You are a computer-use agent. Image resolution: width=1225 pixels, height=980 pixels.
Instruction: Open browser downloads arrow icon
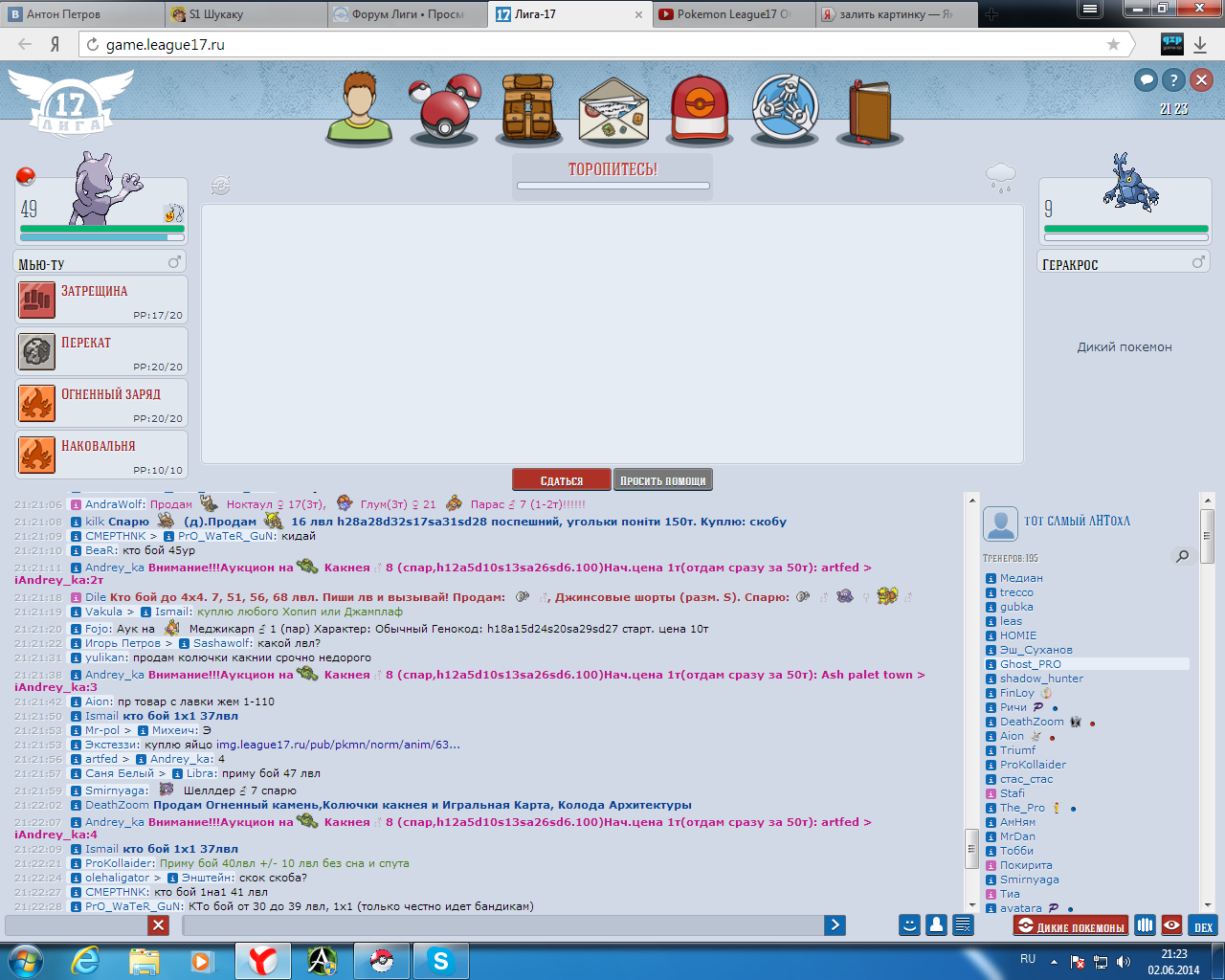[x=1200, y=44]
